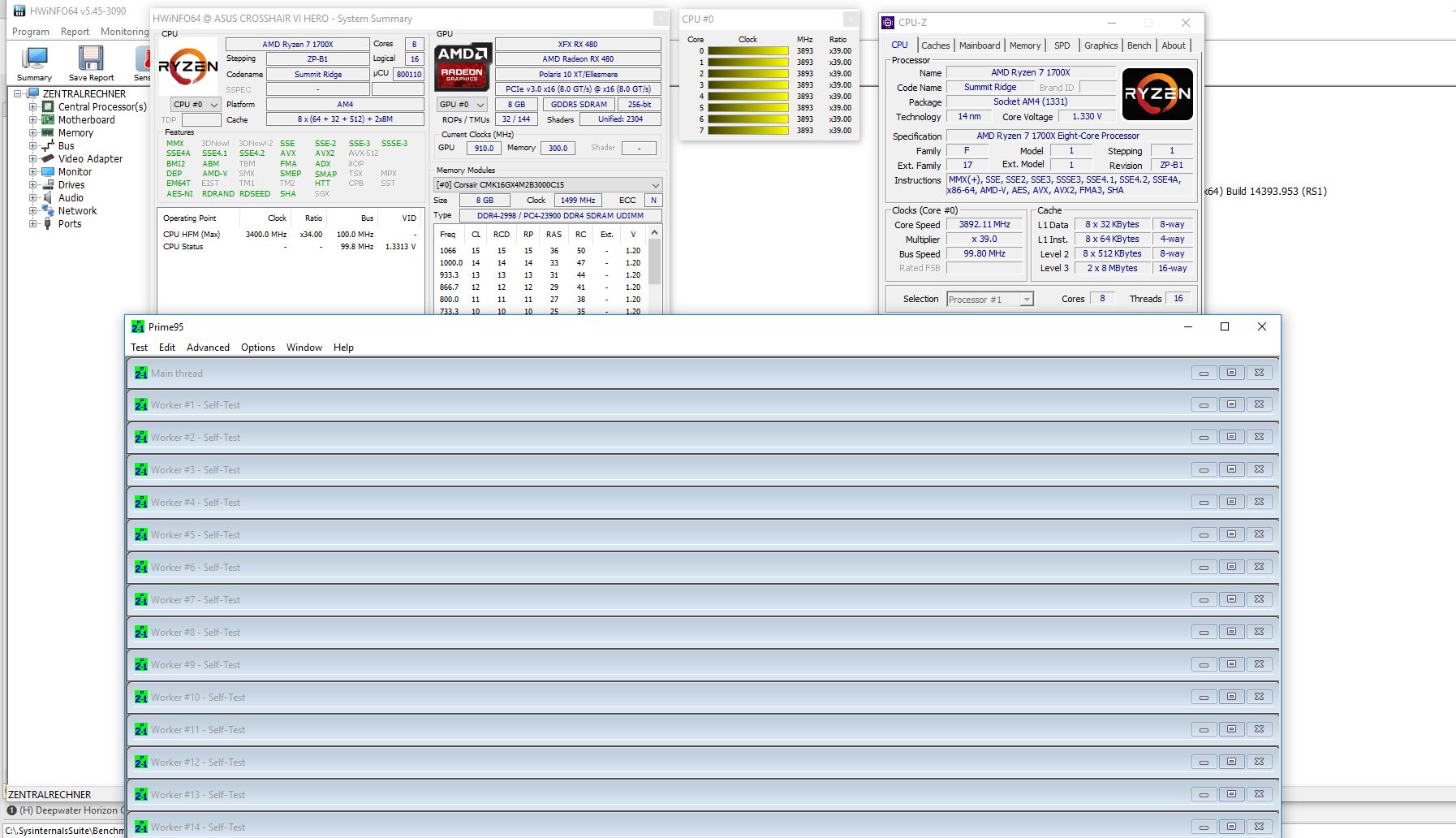The image size is (1456, 838).
Task: Click the AMD Radeon Graphics logo
Action: click(x=463, y=67)
